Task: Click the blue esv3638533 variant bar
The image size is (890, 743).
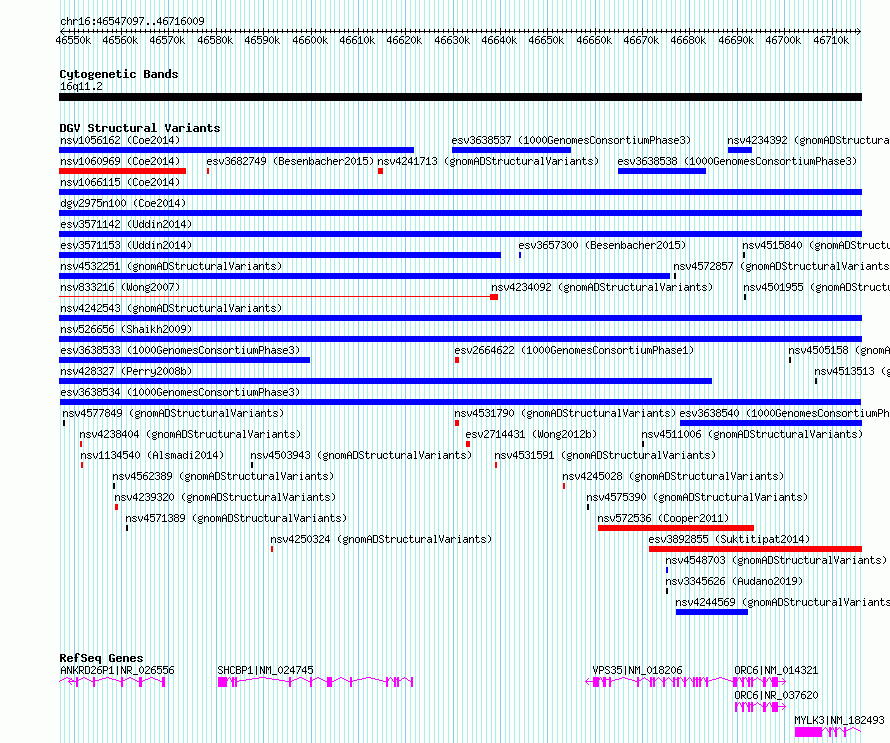Action: [x=184, y=360]
